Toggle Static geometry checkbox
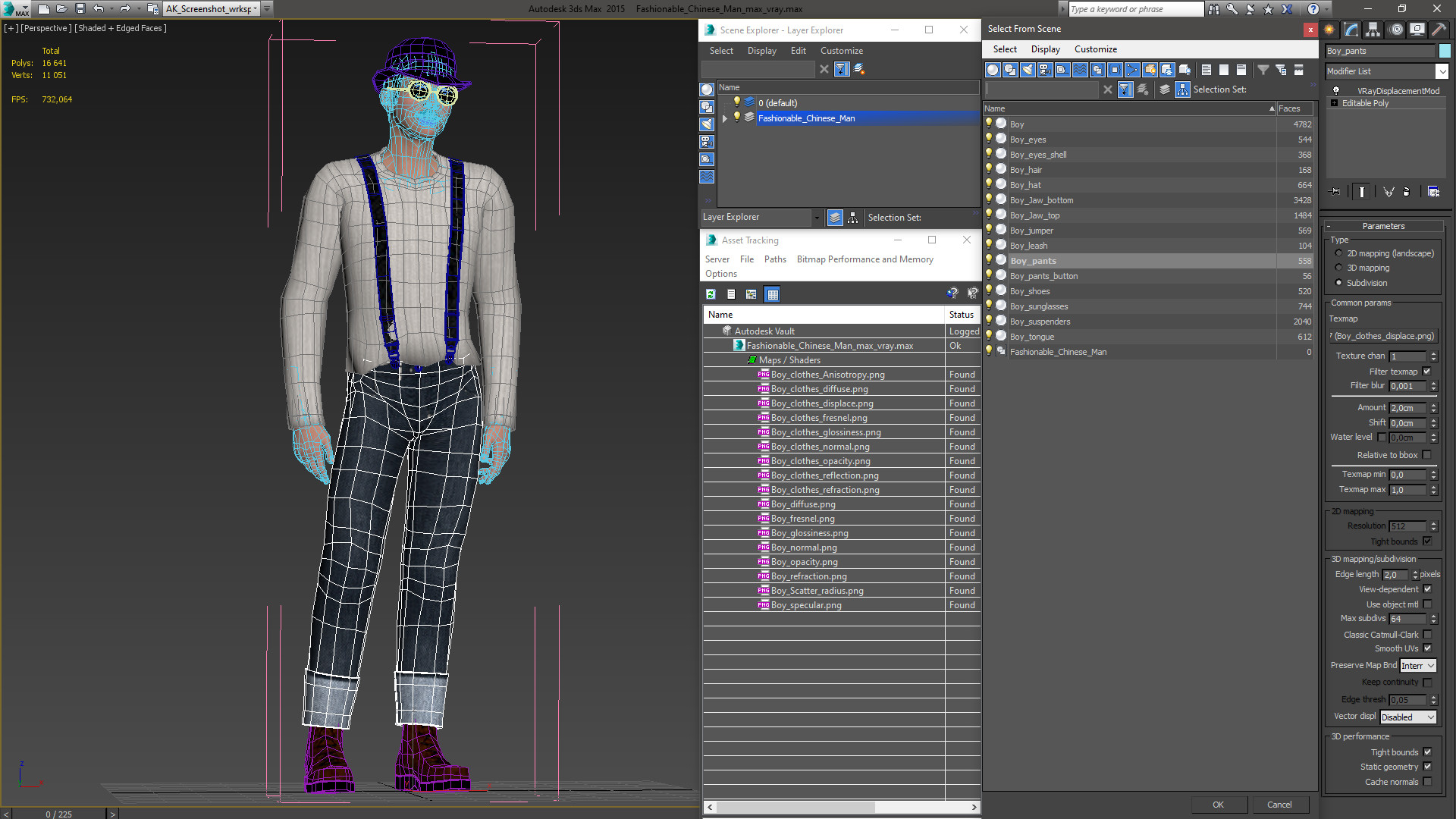Viewport: 1456px width, 819px height. tap(1427, 767)
